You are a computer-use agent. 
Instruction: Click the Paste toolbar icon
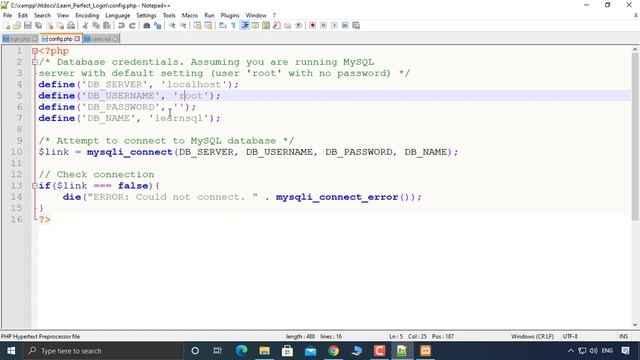tap(107, 25)
